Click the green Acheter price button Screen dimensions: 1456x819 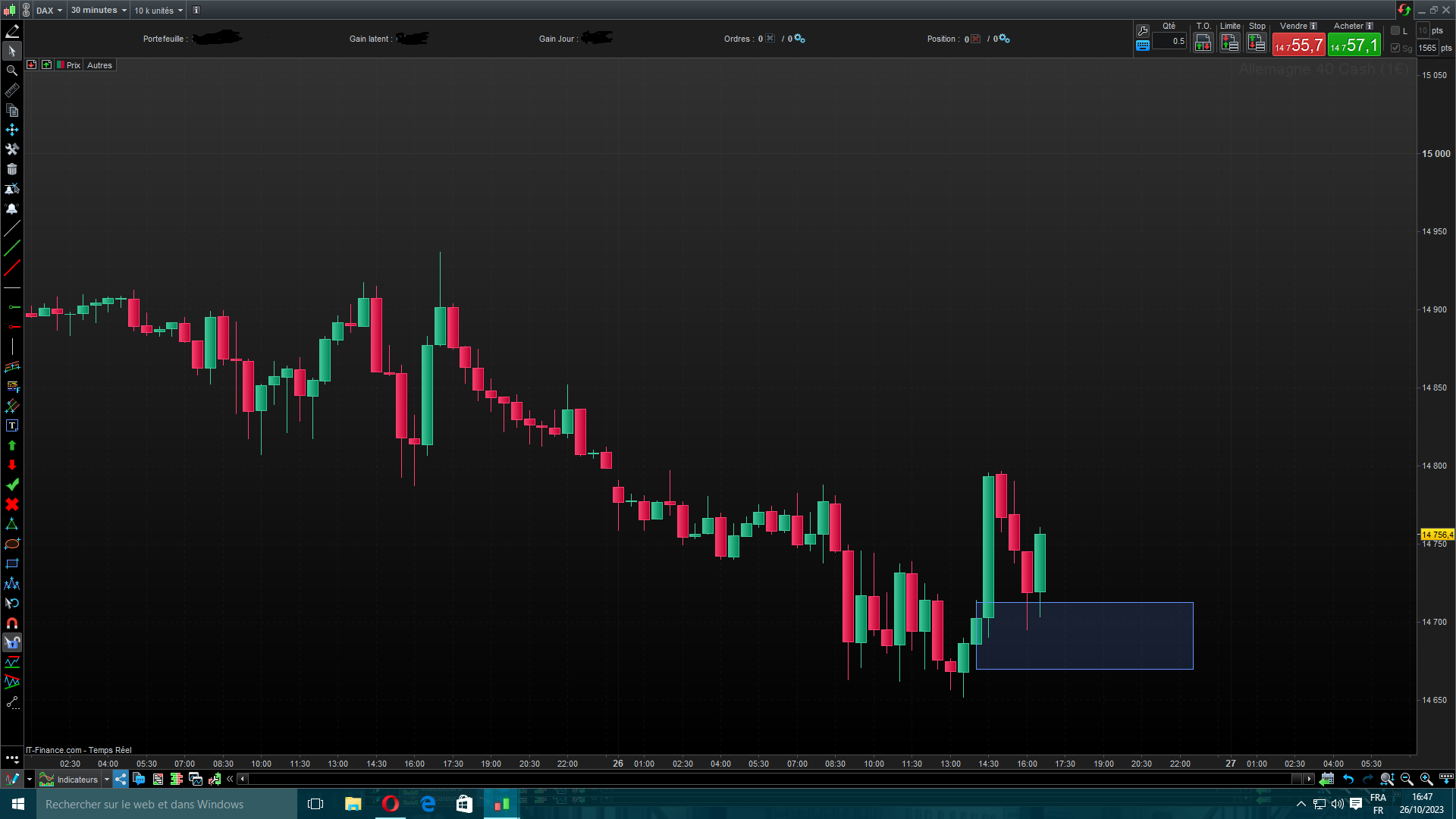pos(1354,45)
